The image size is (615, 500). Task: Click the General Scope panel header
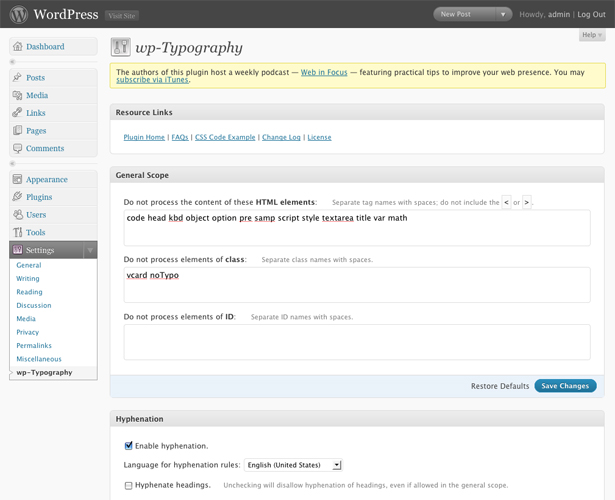(357, 175)
